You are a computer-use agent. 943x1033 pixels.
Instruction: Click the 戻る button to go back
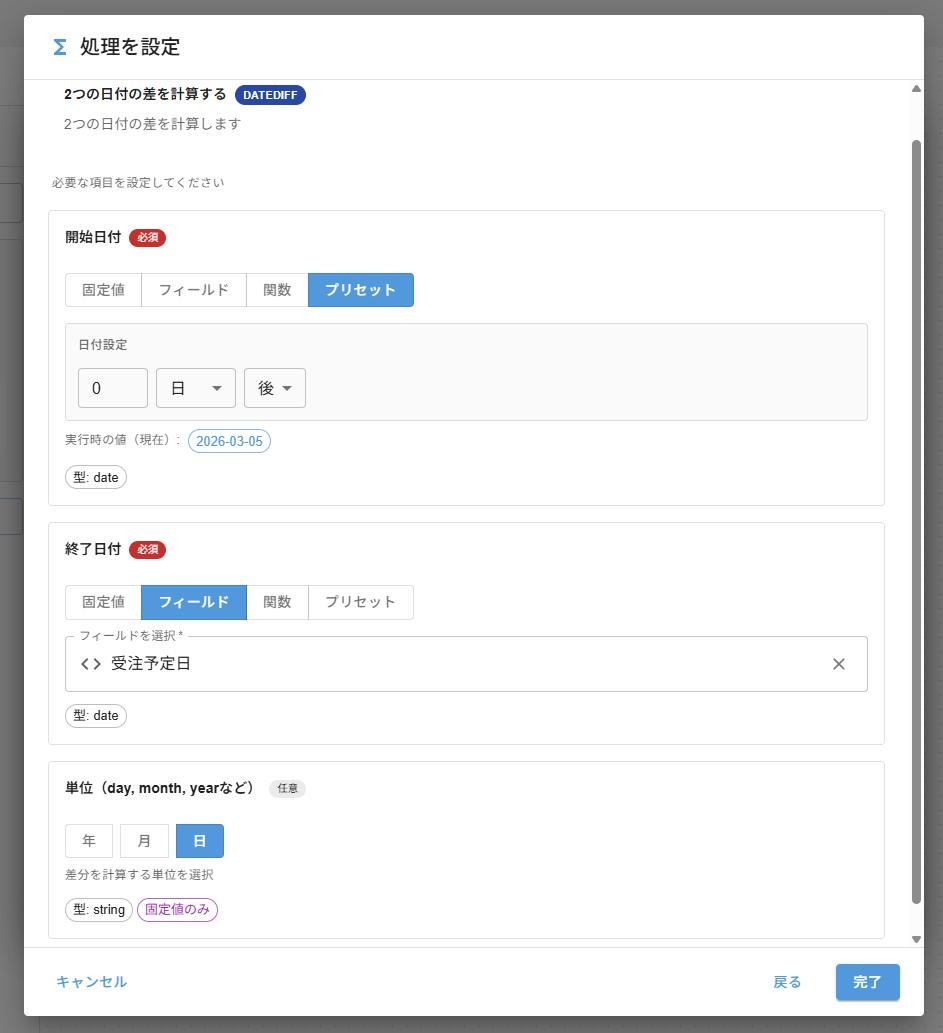coord(786,981)
